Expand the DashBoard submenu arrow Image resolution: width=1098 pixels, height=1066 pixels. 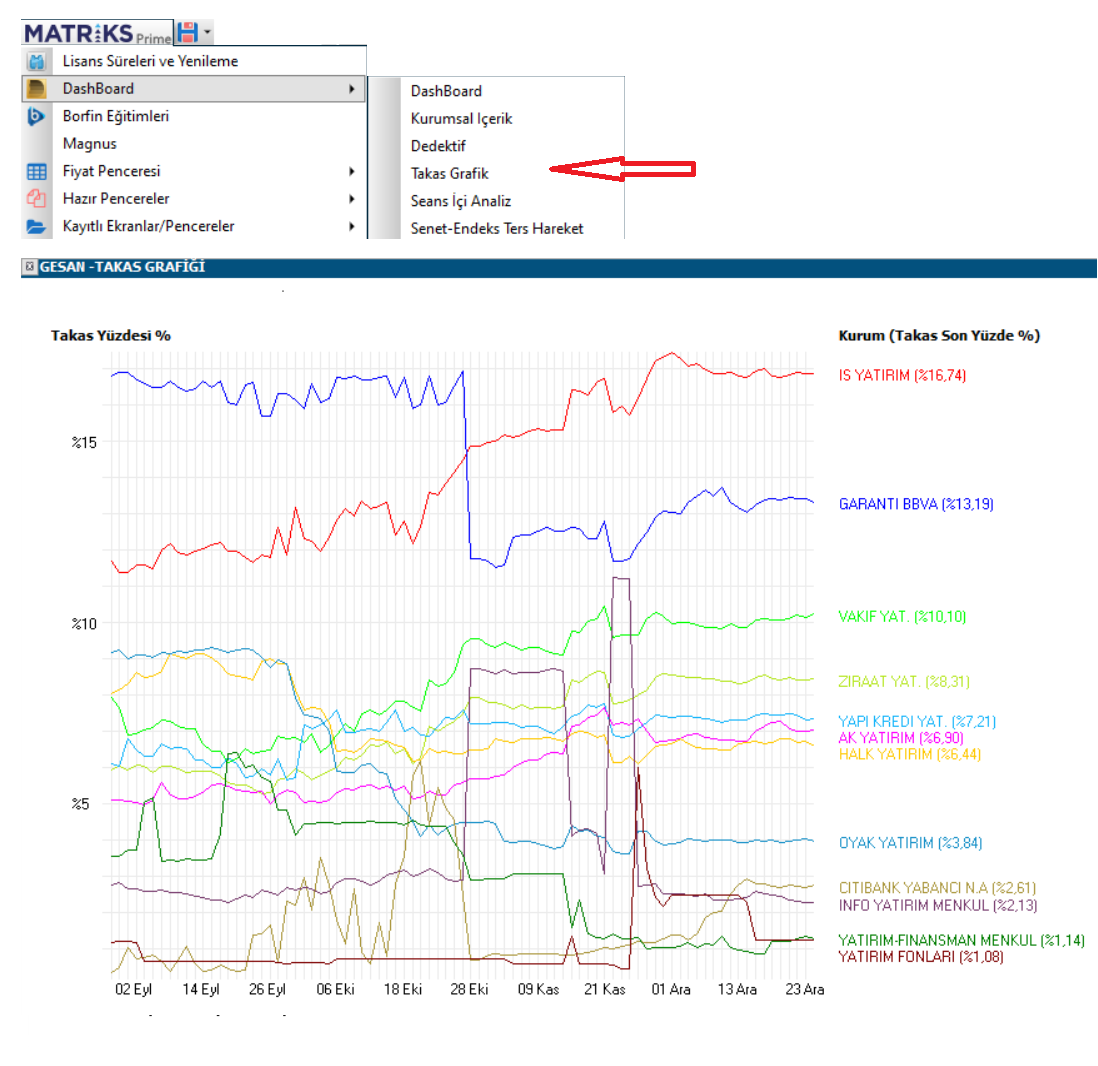point(352,89)
